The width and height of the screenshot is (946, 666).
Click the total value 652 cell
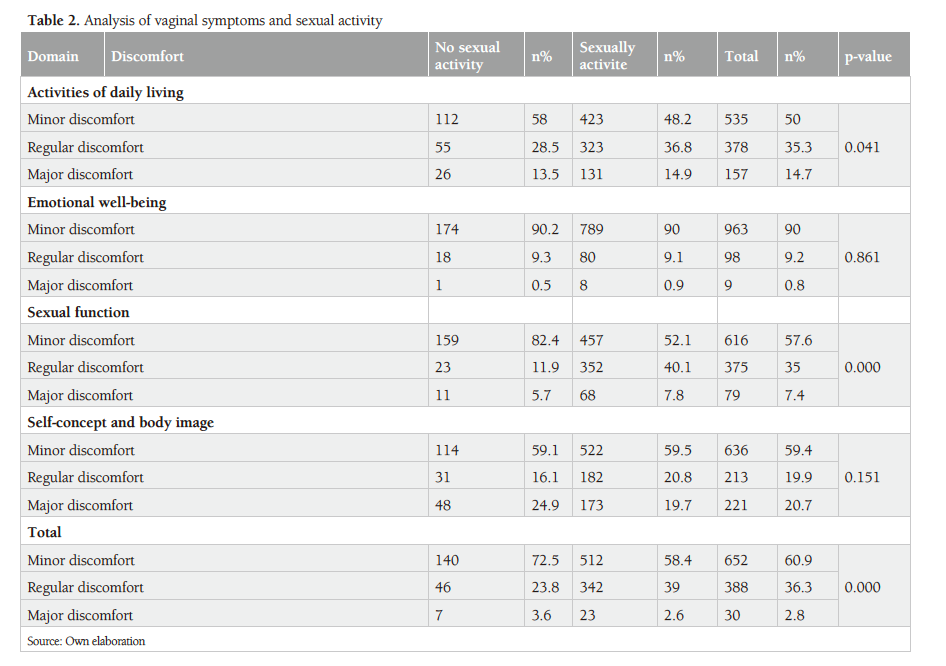click(x=736, y=560)
